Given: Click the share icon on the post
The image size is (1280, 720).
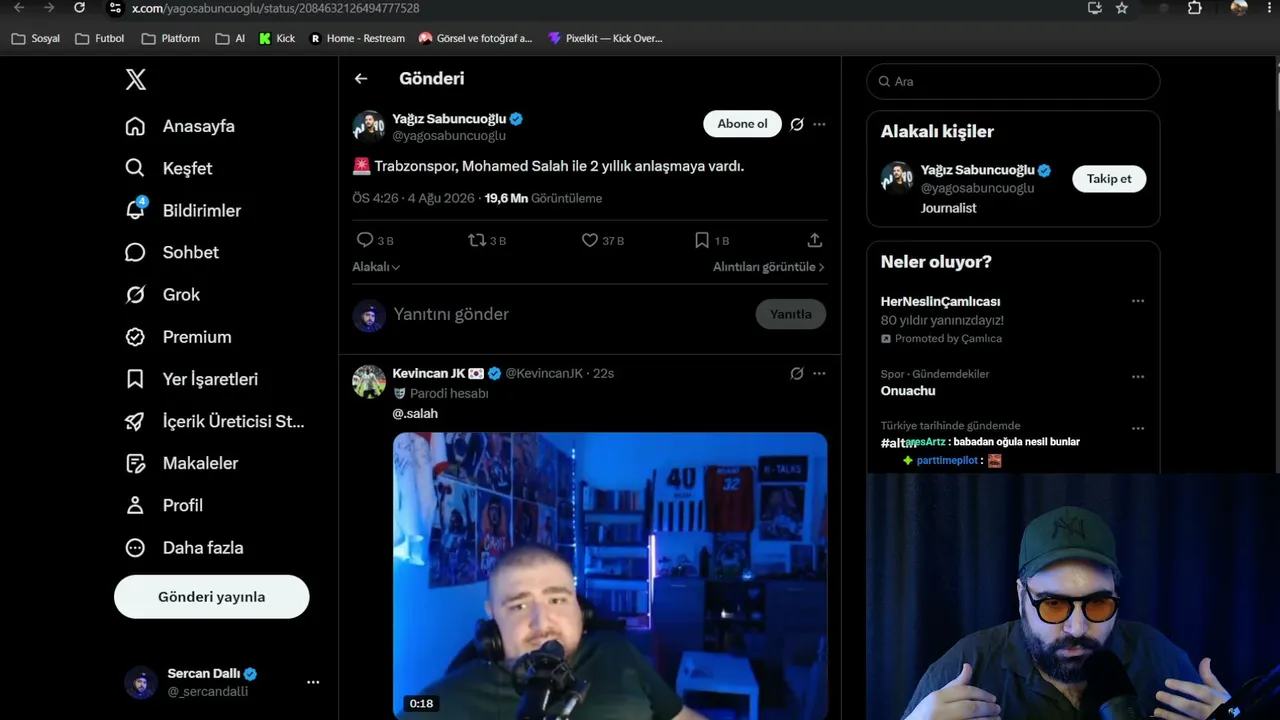Looking at the screenshot, I should (x=815, y=240).
